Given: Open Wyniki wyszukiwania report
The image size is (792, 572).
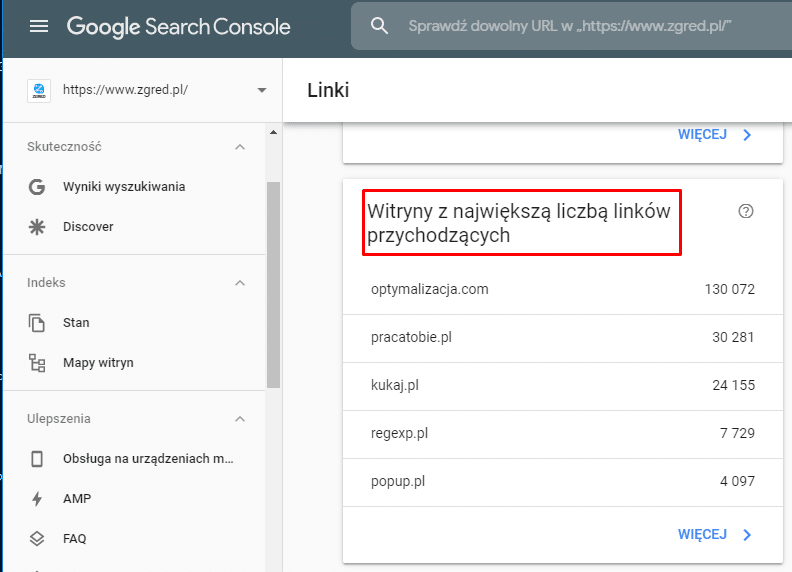Looking at the screenshot, I should (x=124, y=187).
